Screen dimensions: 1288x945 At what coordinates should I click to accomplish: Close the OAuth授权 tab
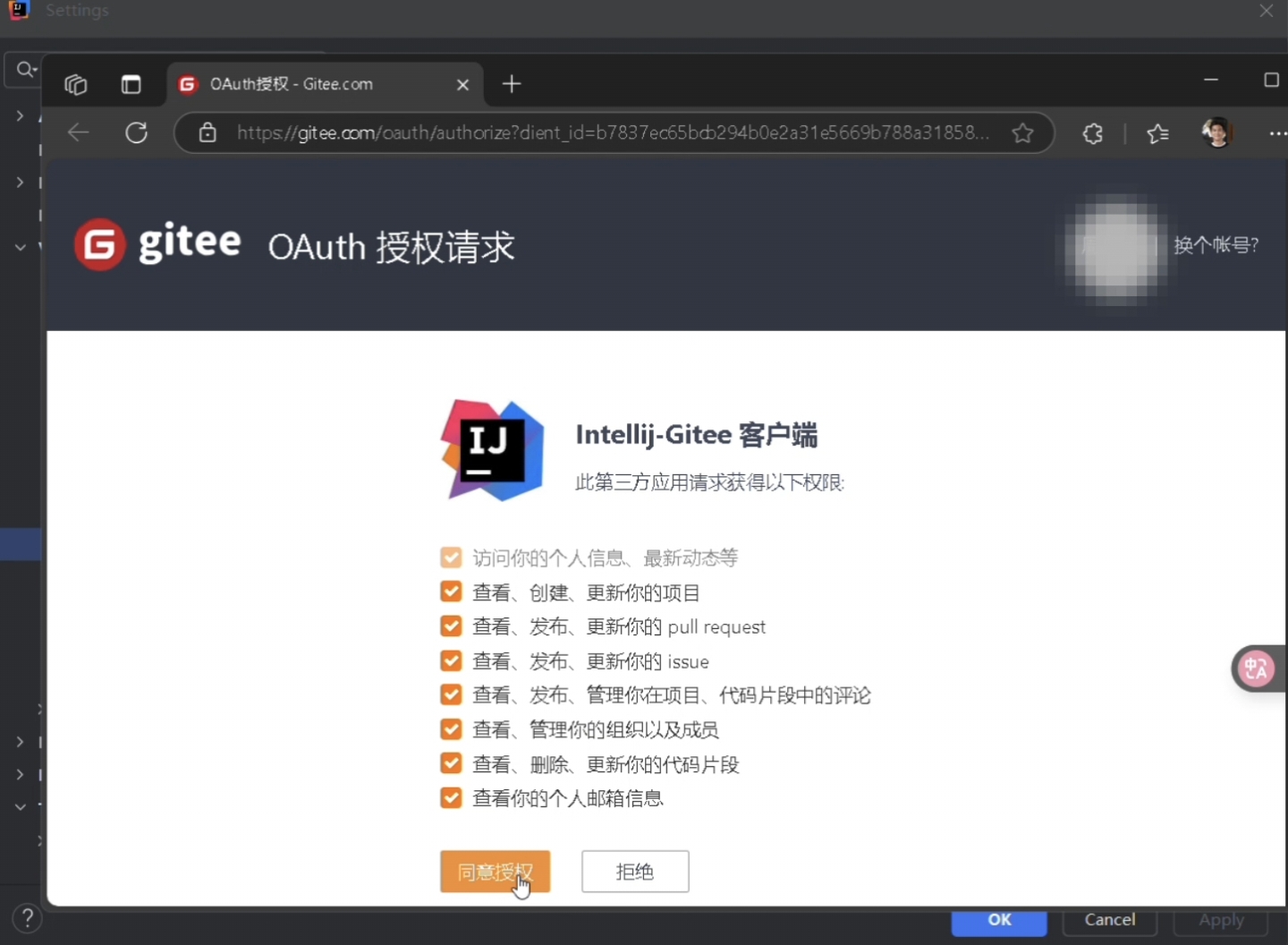462,84
